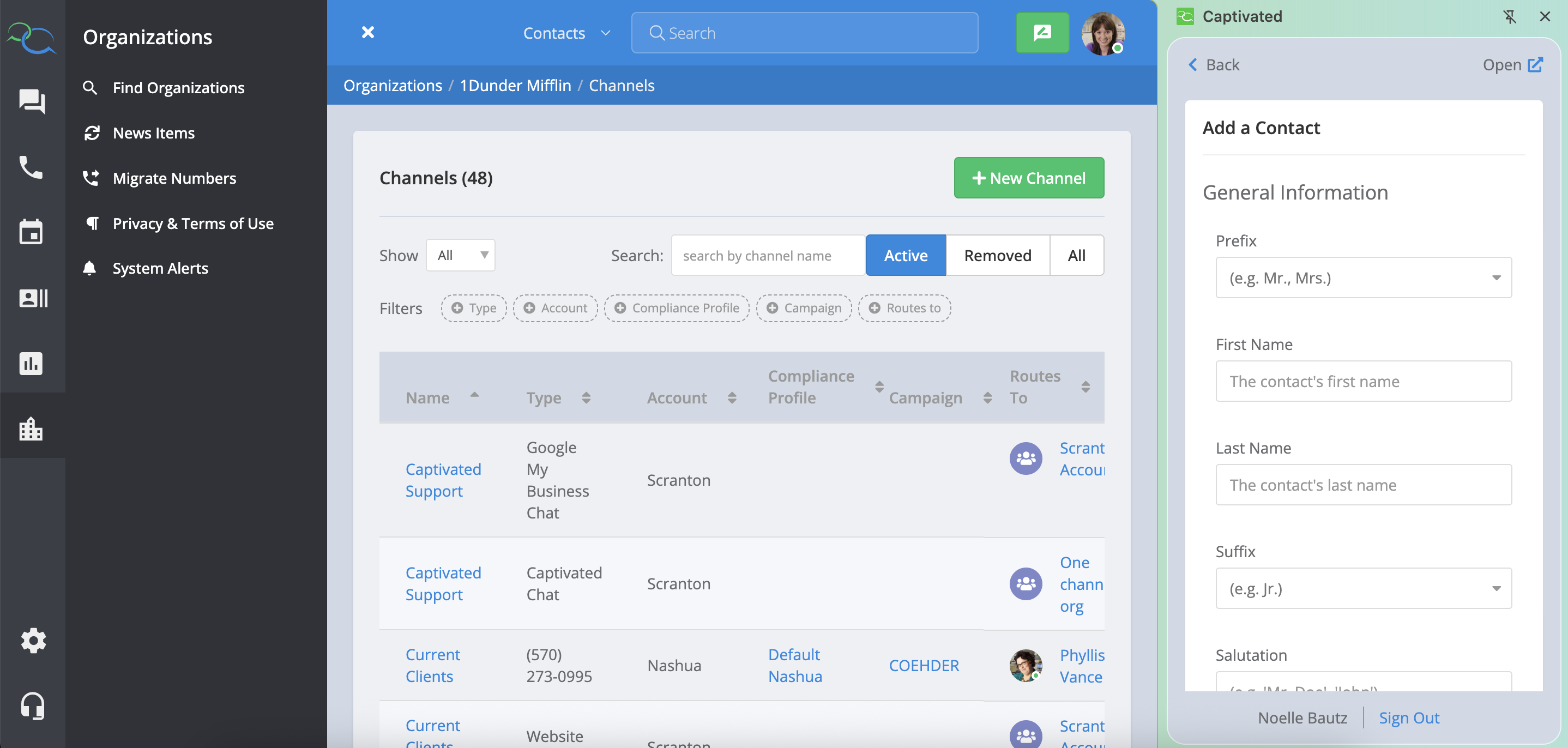Open Privacy & Terms of Use
The image size is (1568, 748).
pos(192,224)
